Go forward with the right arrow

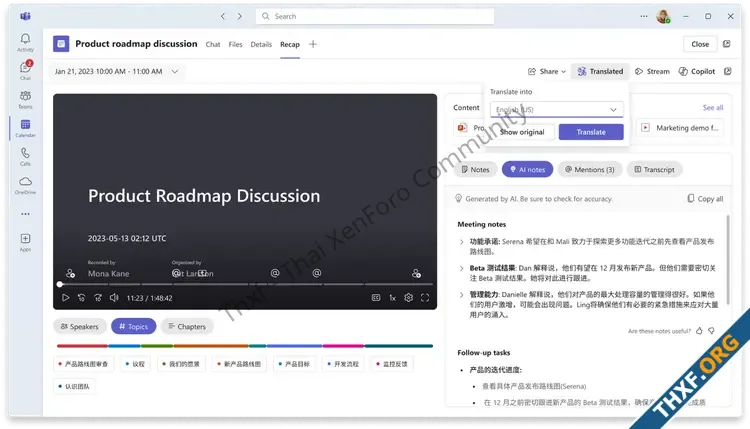[x=240, y=16]
